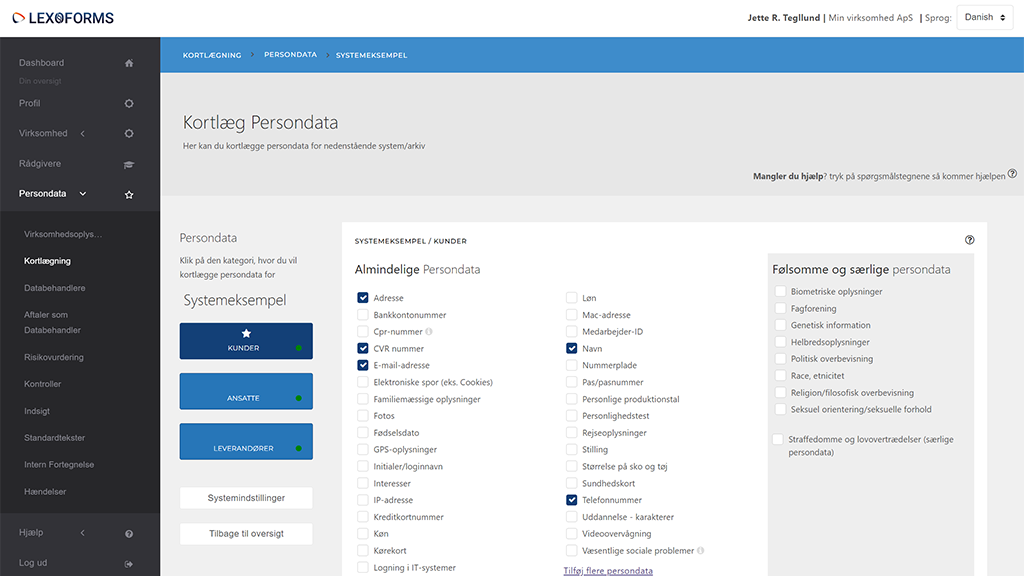Click the log out arrow icon
The width and height of the screenshot is (1024, 576).
pyautogui.click(x=128, y=563)
